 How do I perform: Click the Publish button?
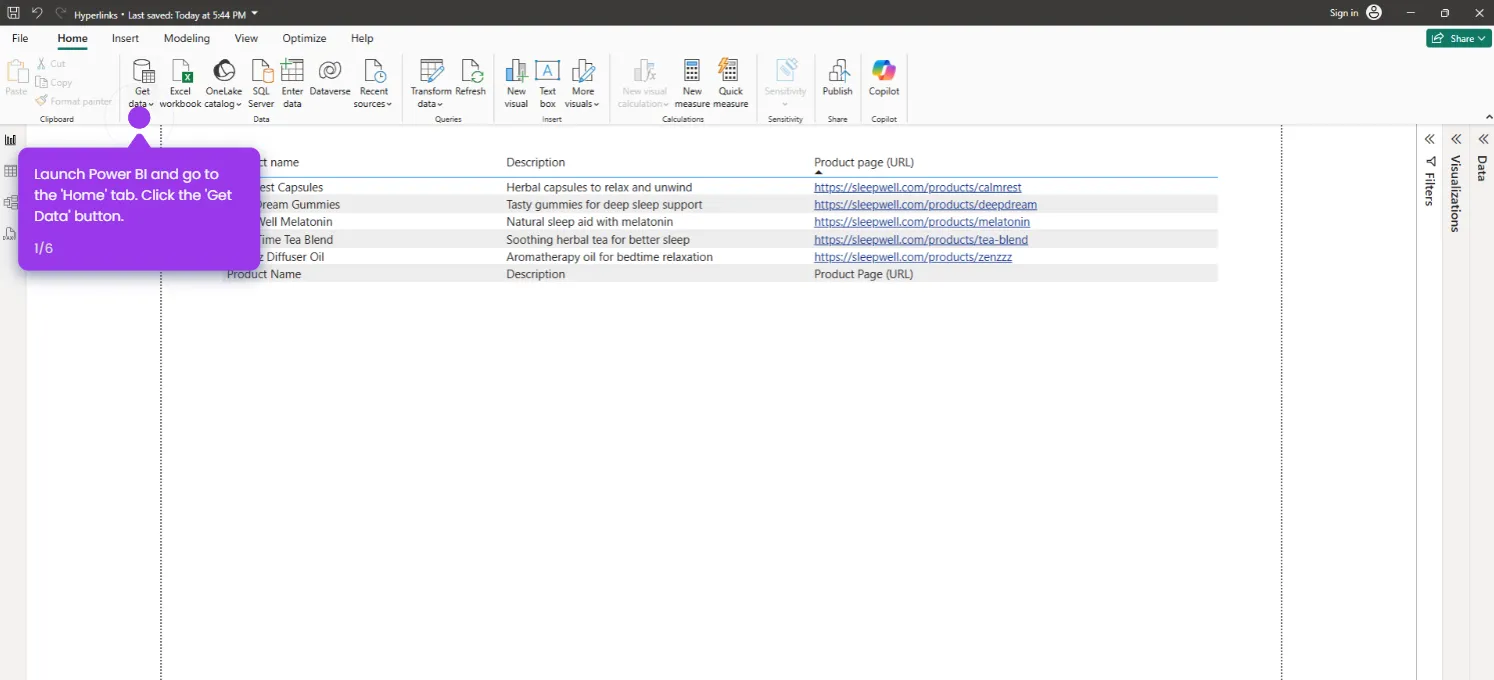click(838, 78)
